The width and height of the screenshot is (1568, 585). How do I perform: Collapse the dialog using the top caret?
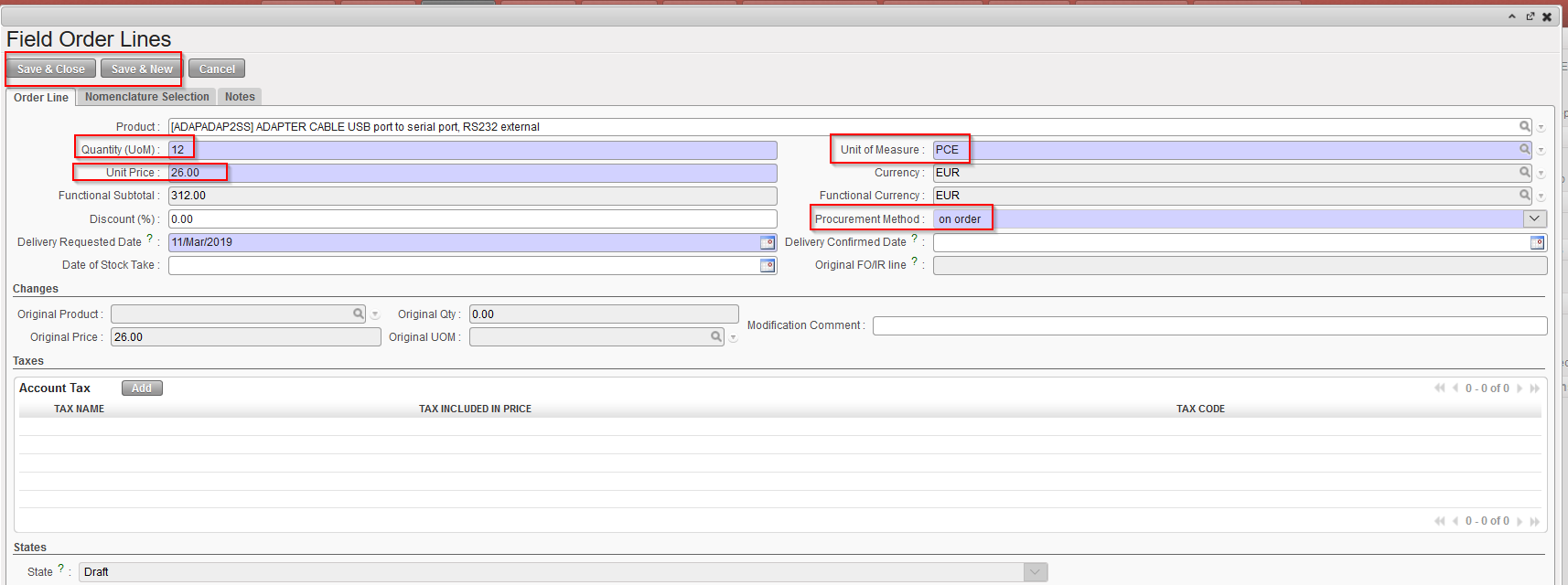click(x=1511, y=16)
